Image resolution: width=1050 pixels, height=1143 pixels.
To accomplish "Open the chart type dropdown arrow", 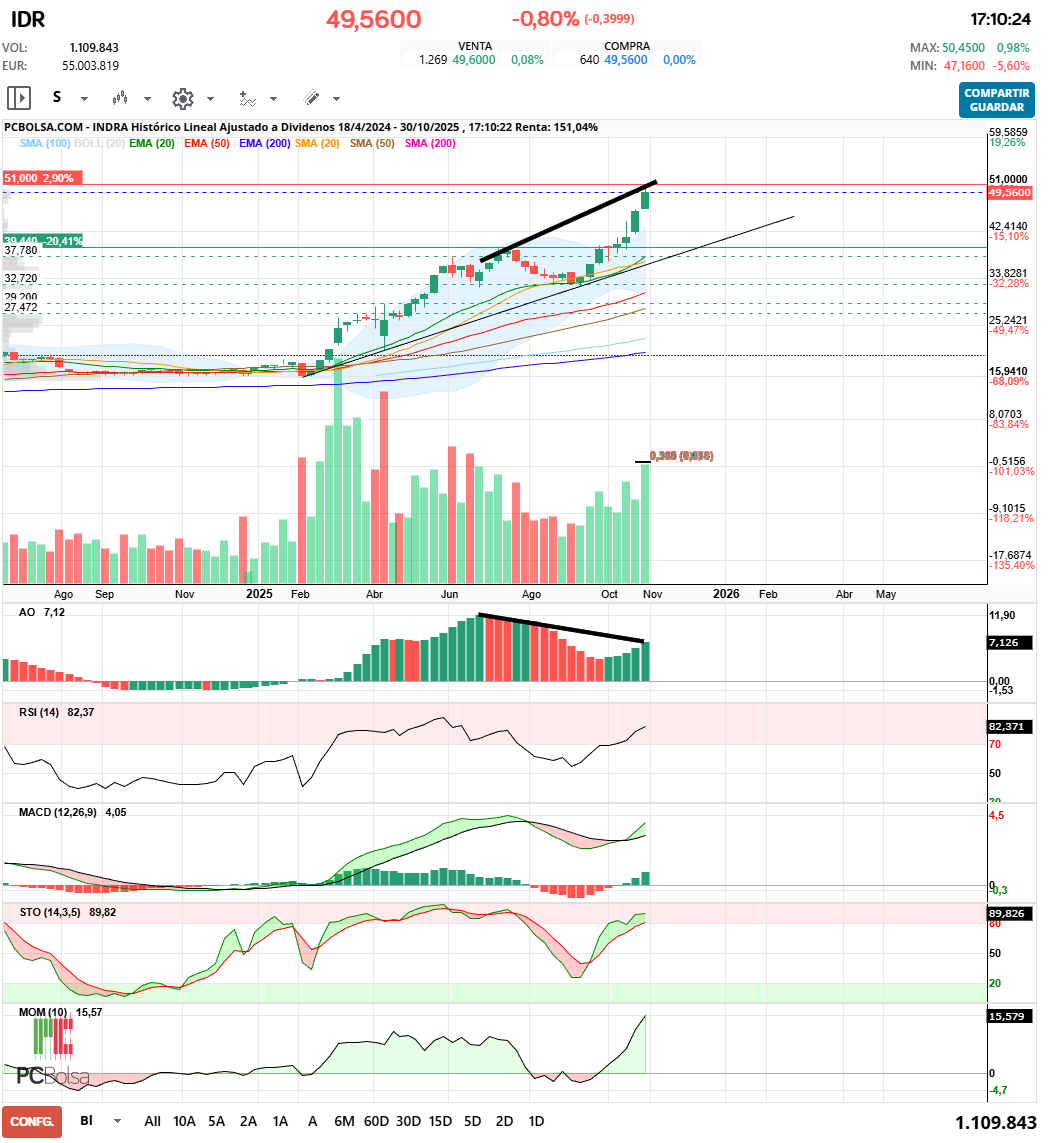I will [x=147, y=99].
